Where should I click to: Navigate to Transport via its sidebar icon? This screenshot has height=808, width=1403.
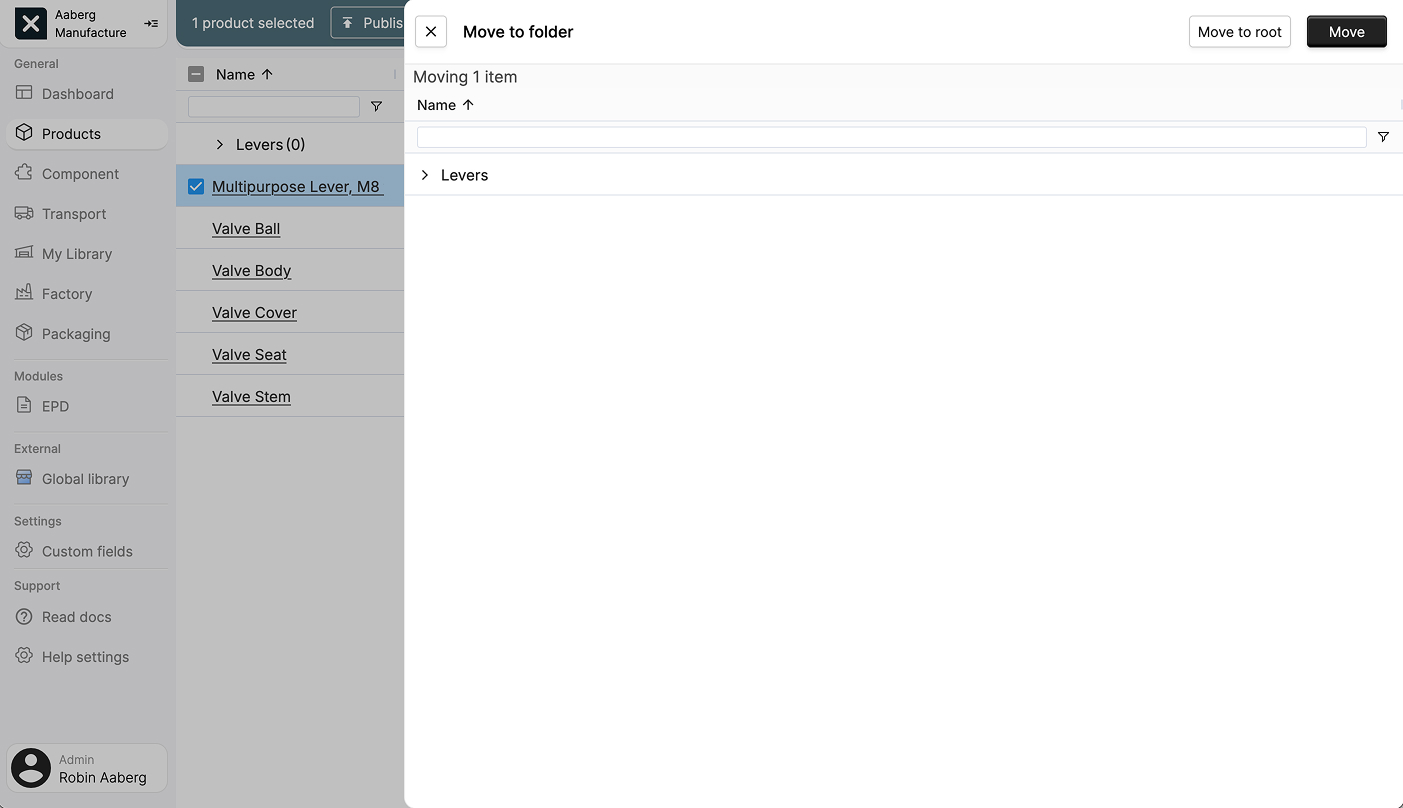point(23,213)
